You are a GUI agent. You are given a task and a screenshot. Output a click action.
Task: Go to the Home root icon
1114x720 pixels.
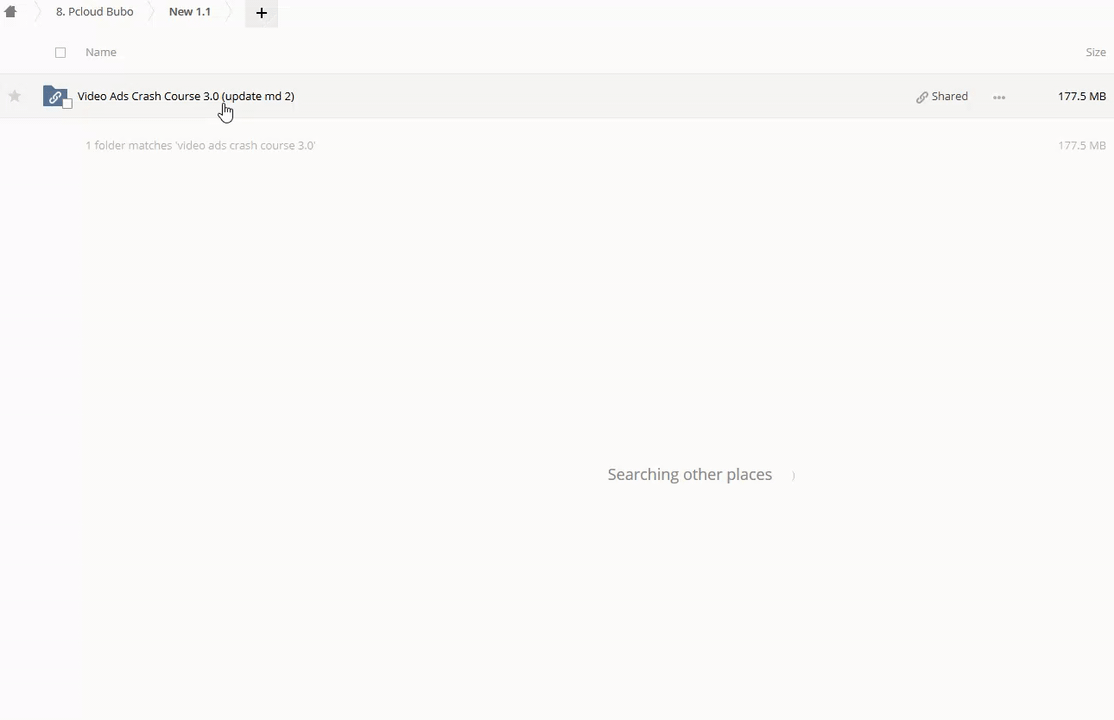tap(11, 12)
